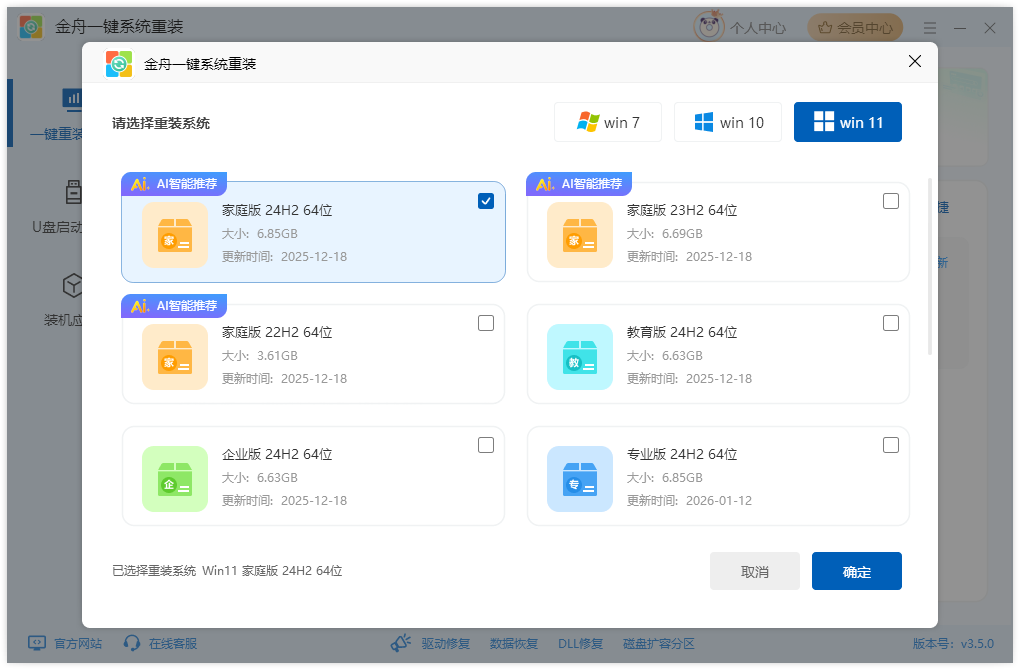Confirm selection with the 确定 button

coord(857,570)
